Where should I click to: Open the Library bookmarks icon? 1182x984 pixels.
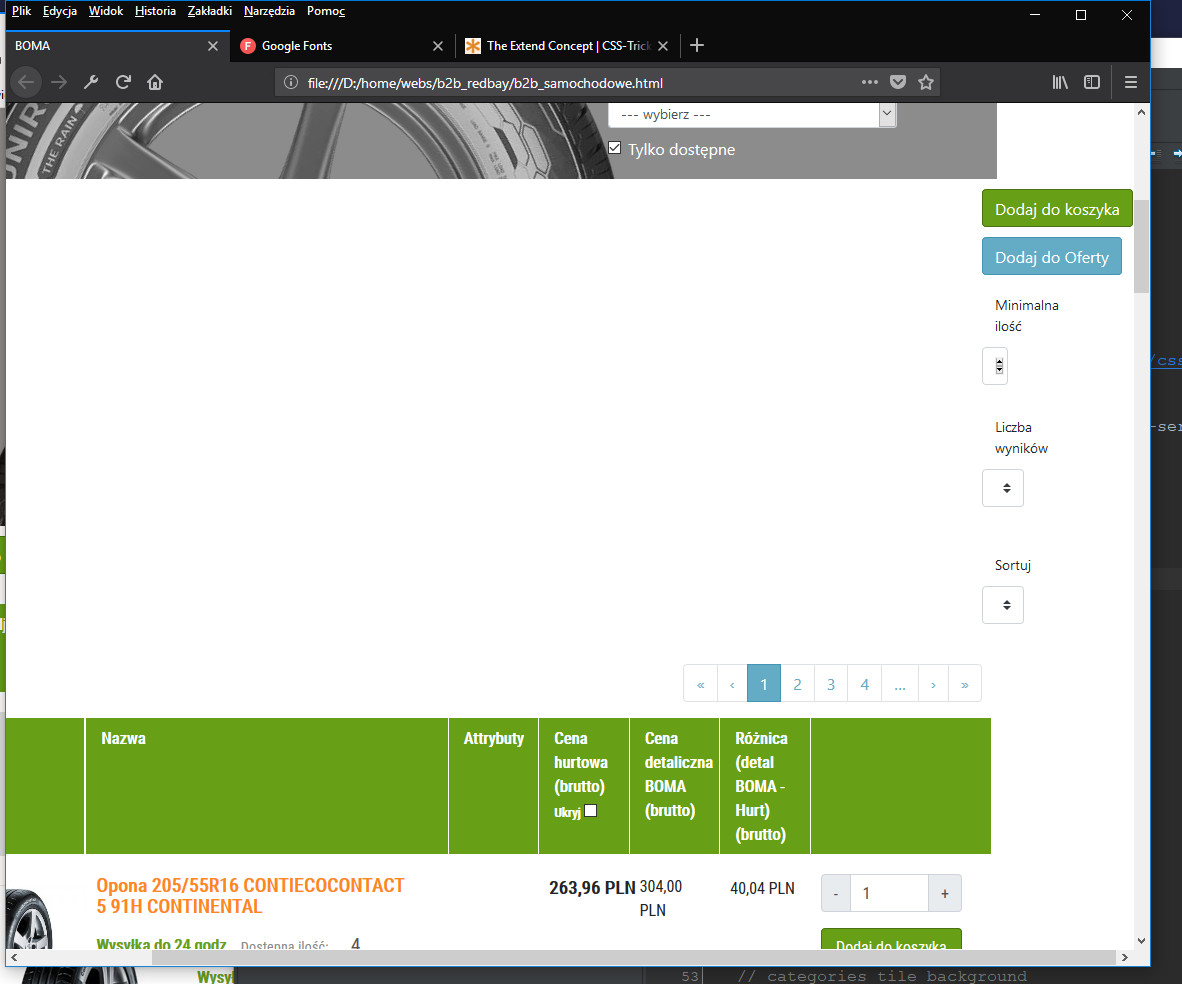coord(1060,82)
